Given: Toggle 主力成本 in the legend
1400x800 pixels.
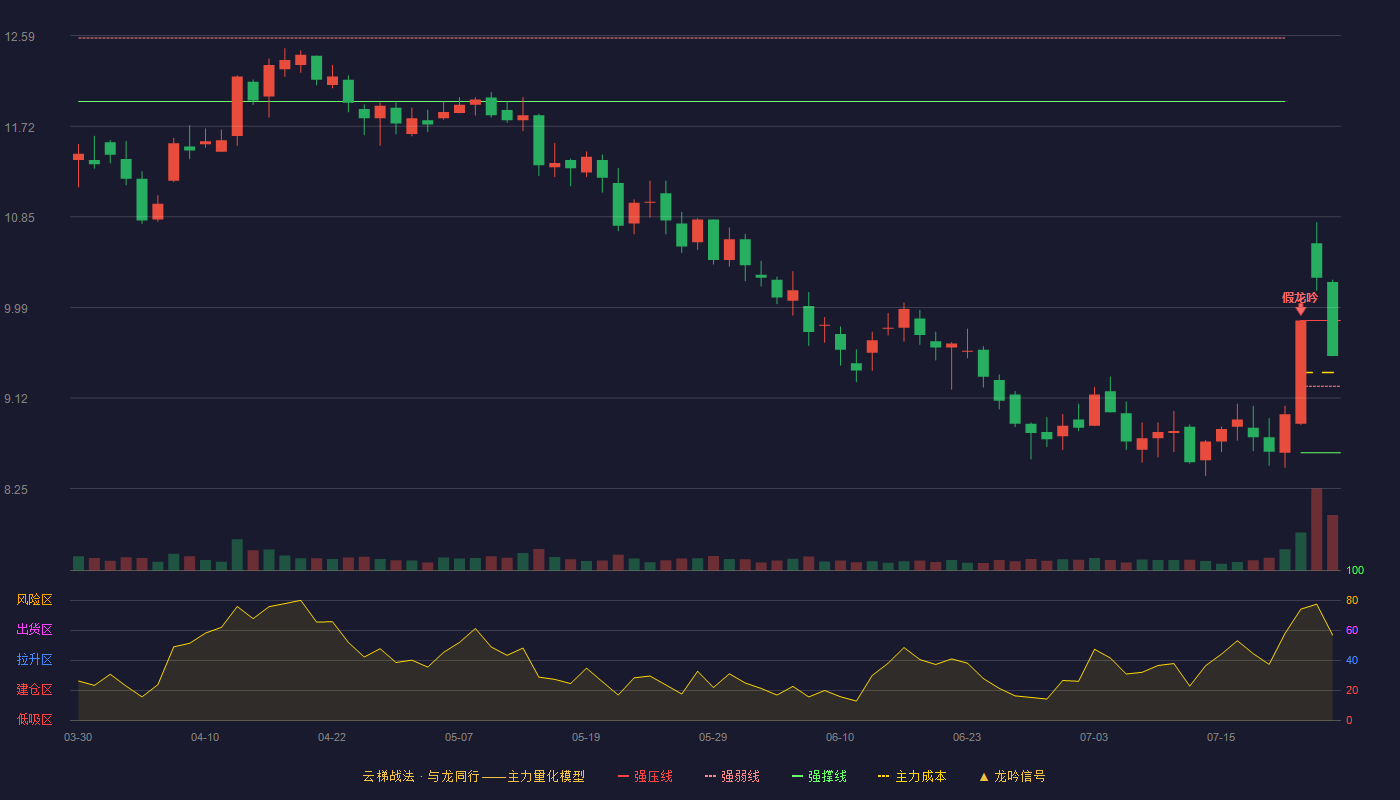Looking at the screenshot, I should (912, 776).
